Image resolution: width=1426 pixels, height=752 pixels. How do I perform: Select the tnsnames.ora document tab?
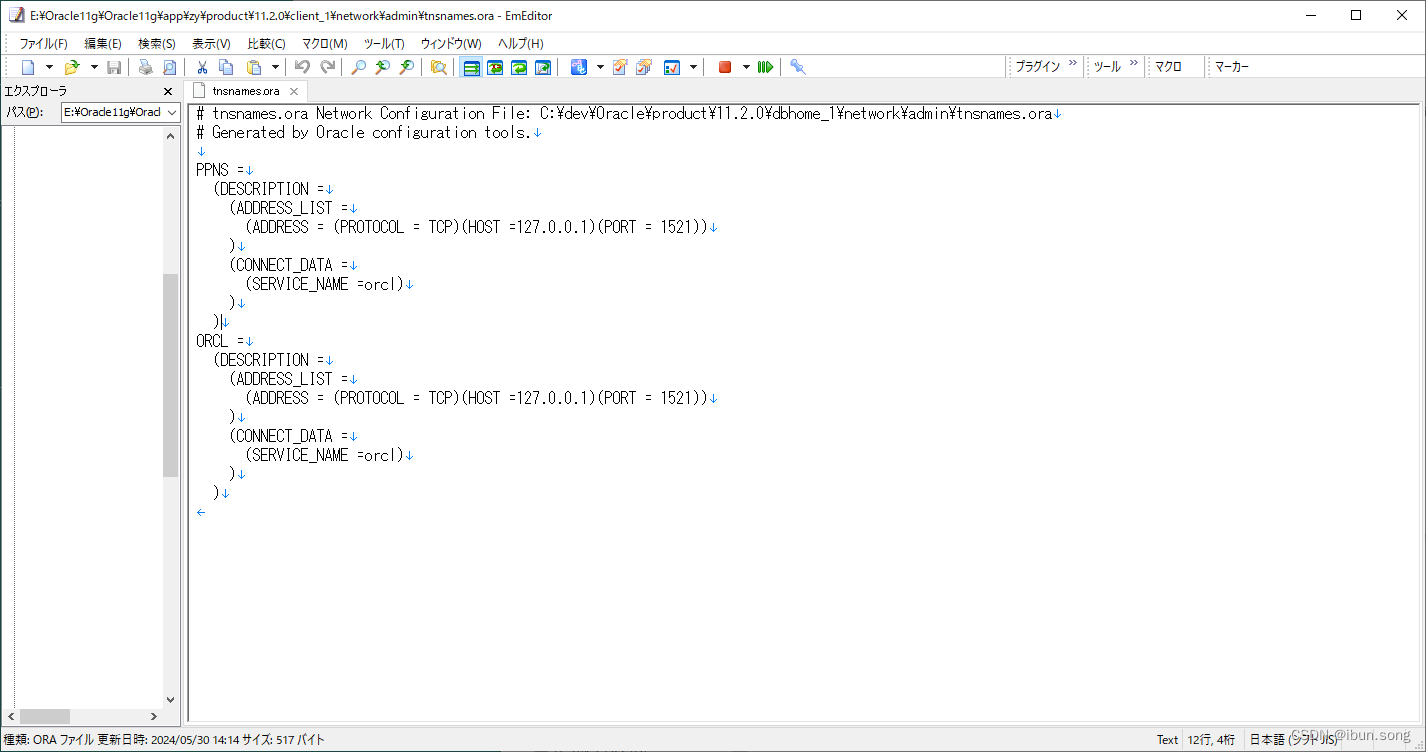(246, 91)
